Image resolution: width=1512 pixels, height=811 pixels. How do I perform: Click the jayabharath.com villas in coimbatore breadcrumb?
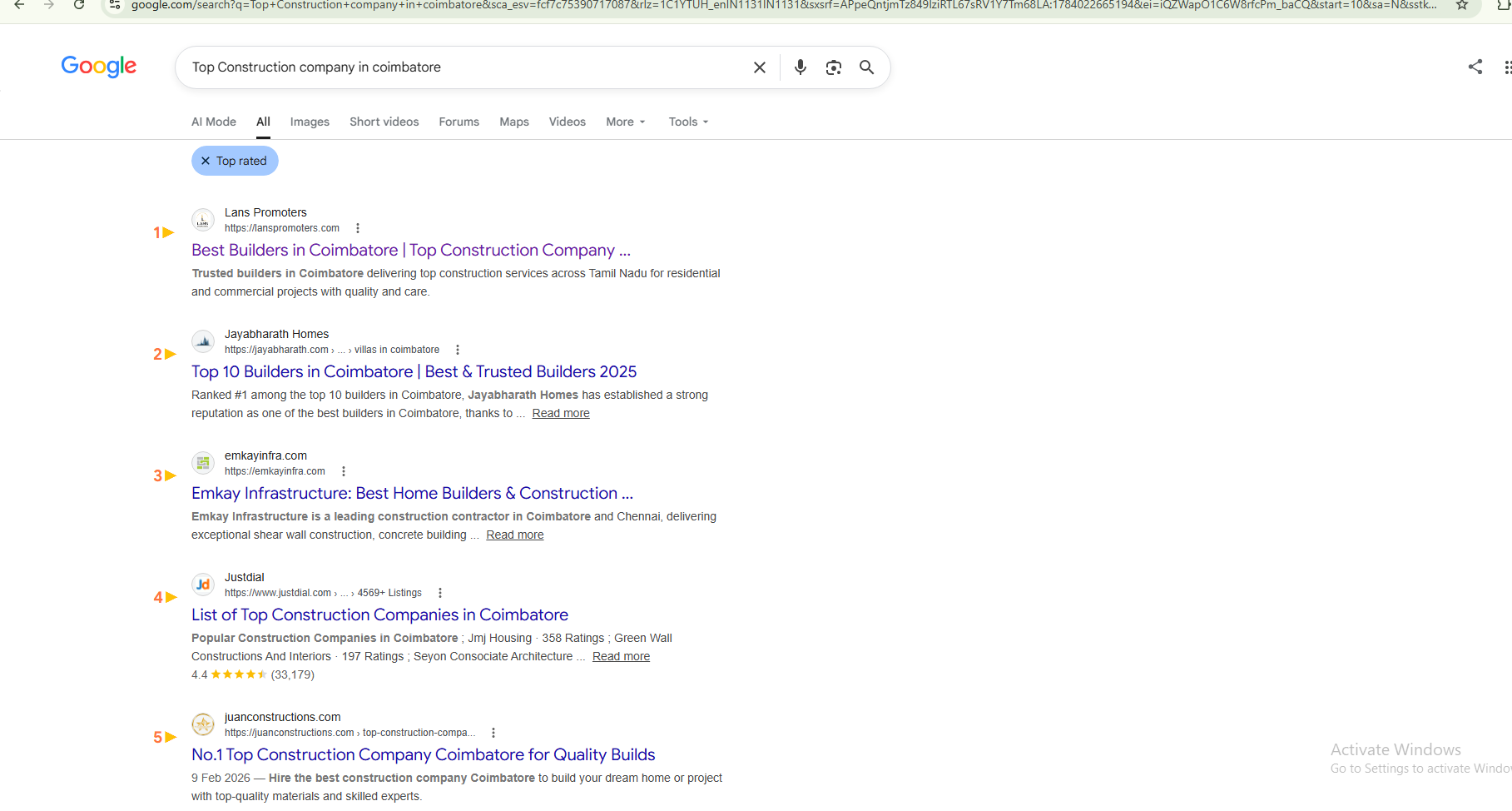[332, 350]
